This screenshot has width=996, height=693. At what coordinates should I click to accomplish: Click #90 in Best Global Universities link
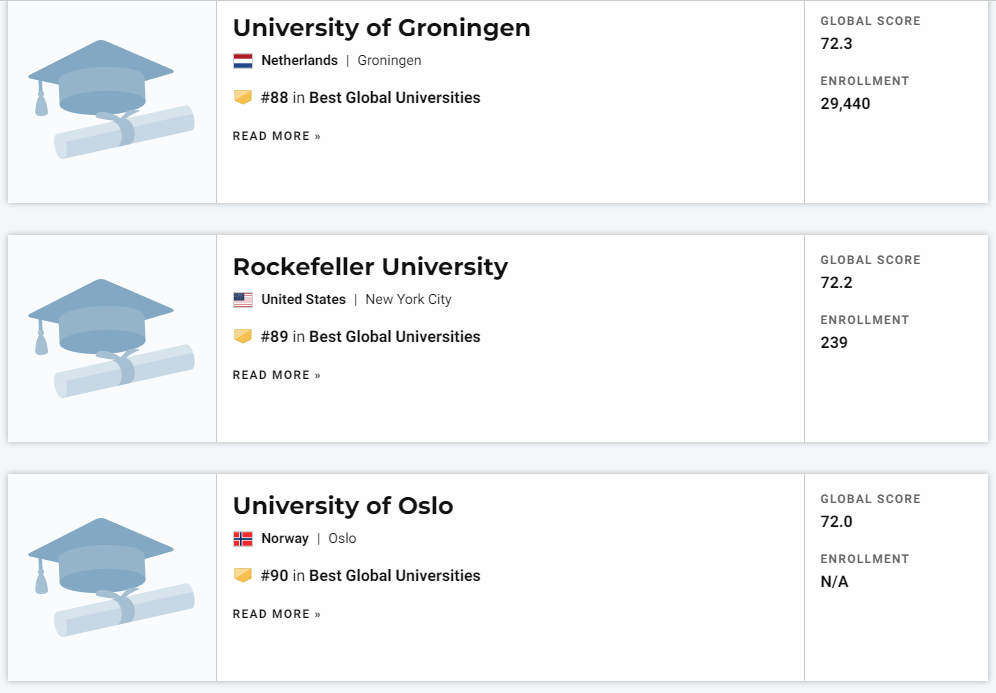(x=370, y=575)
